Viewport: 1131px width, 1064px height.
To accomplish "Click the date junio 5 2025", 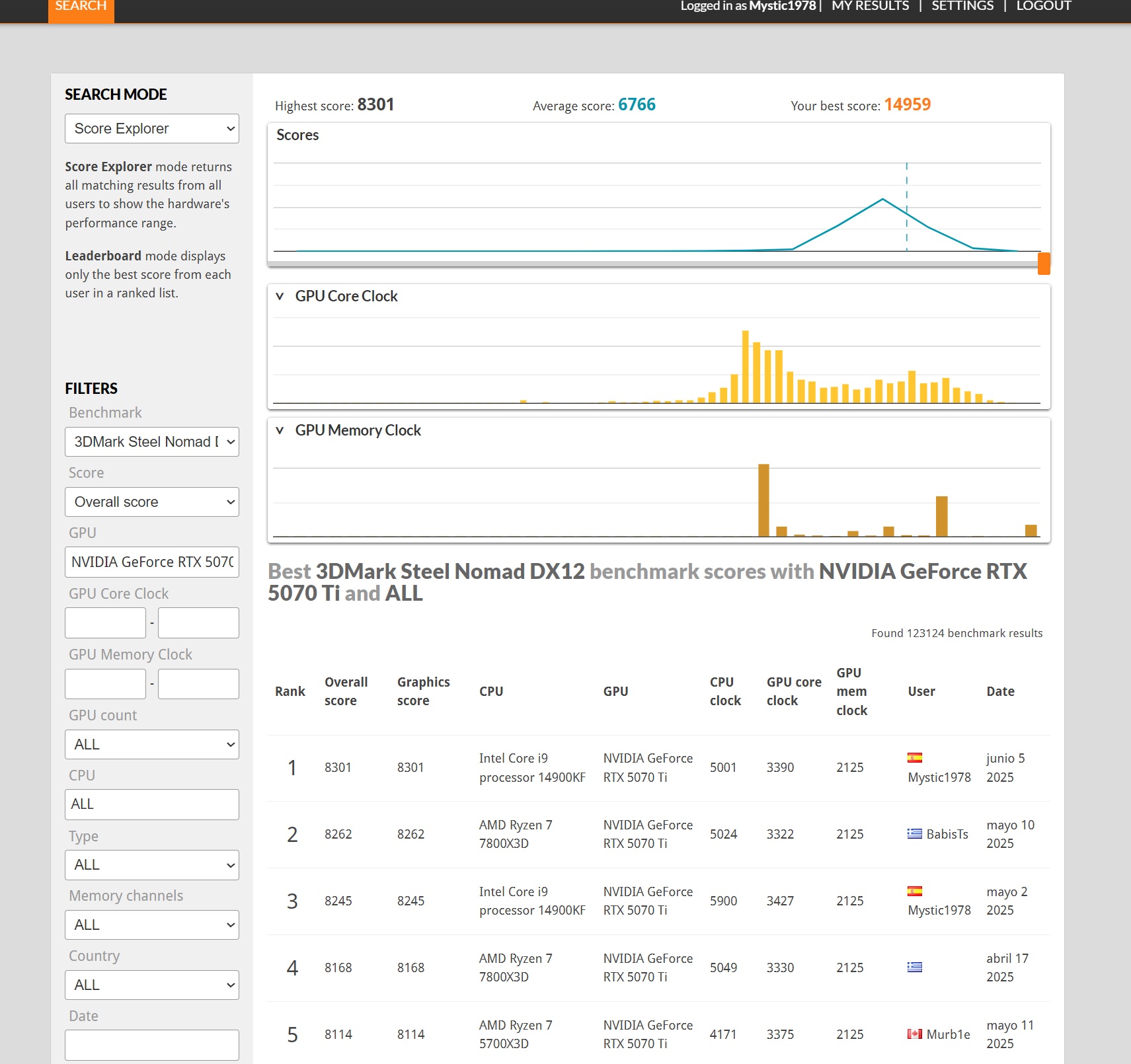I will tap(1005, 768).
